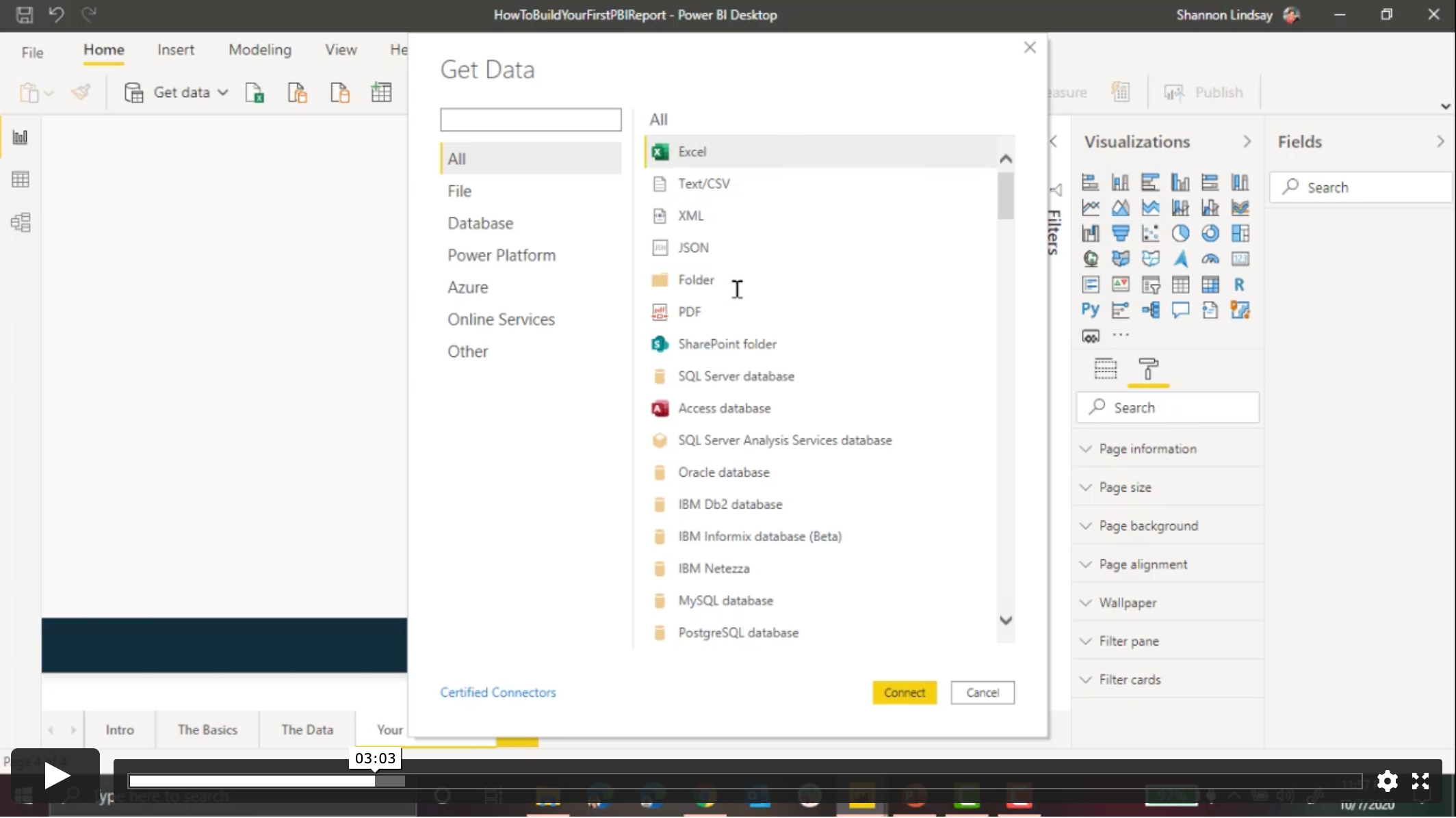The width and height of the screenshot is (1456, 818).
Task: Click the Excel workbook icon in ribbon
Action: 255,92
